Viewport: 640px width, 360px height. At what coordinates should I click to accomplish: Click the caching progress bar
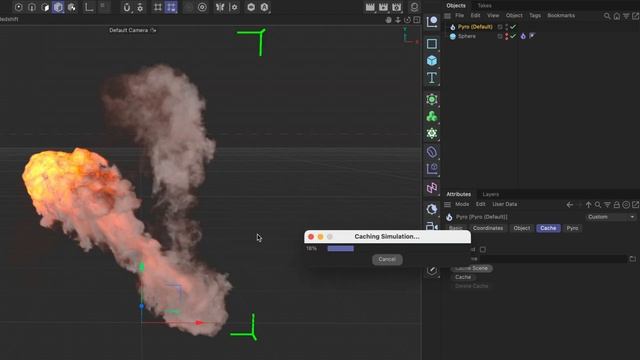point(340,249)
